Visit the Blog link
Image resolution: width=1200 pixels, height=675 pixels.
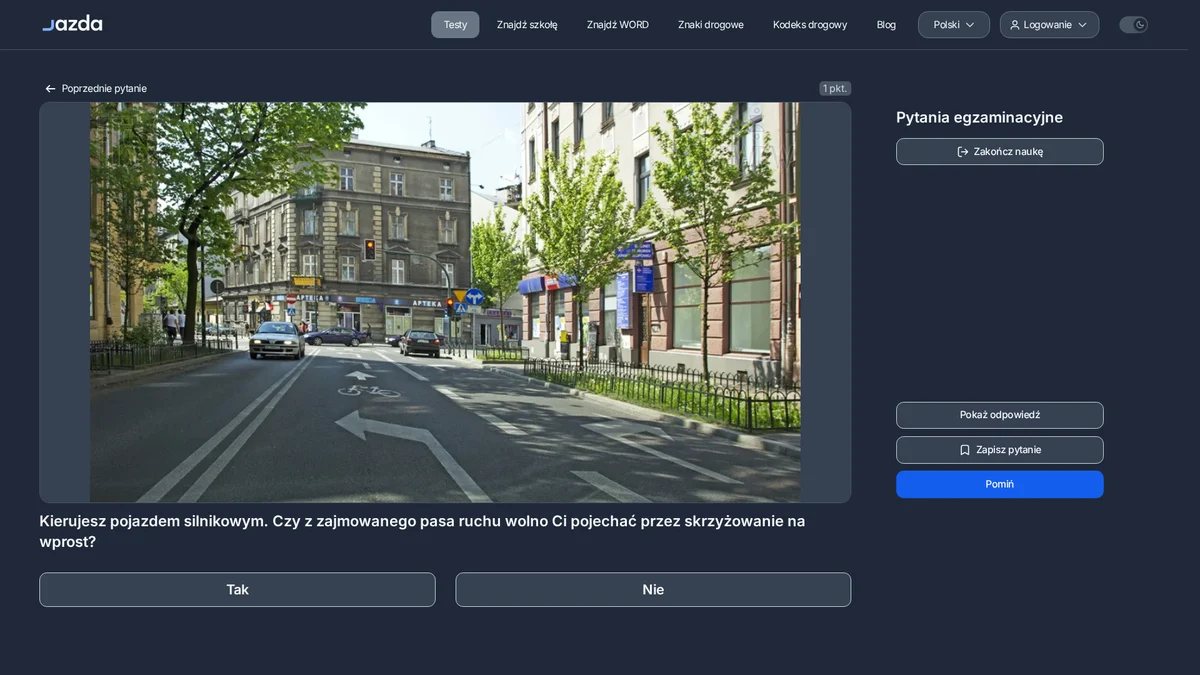(x=886, y=25)
